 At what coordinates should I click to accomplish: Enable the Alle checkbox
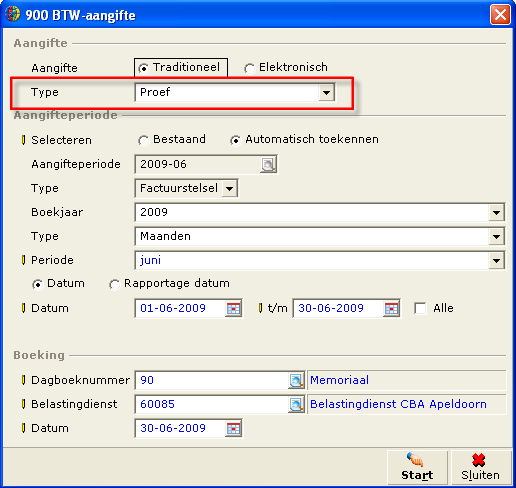(x=420, y=308)
